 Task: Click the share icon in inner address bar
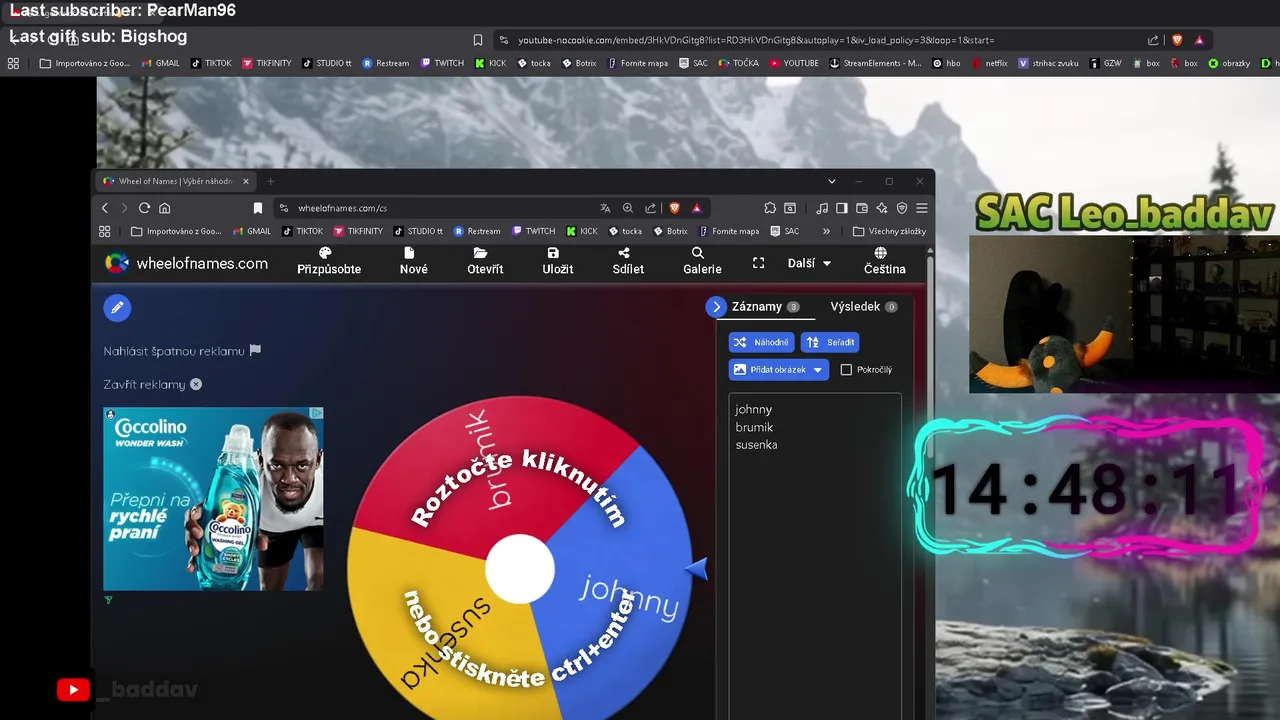point(651,208)
